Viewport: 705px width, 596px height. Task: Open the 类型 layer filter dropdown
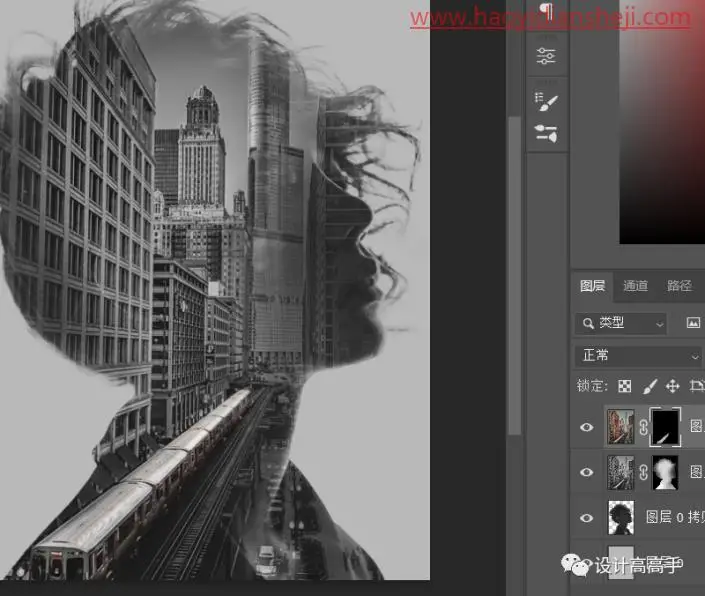click(621, 323)
